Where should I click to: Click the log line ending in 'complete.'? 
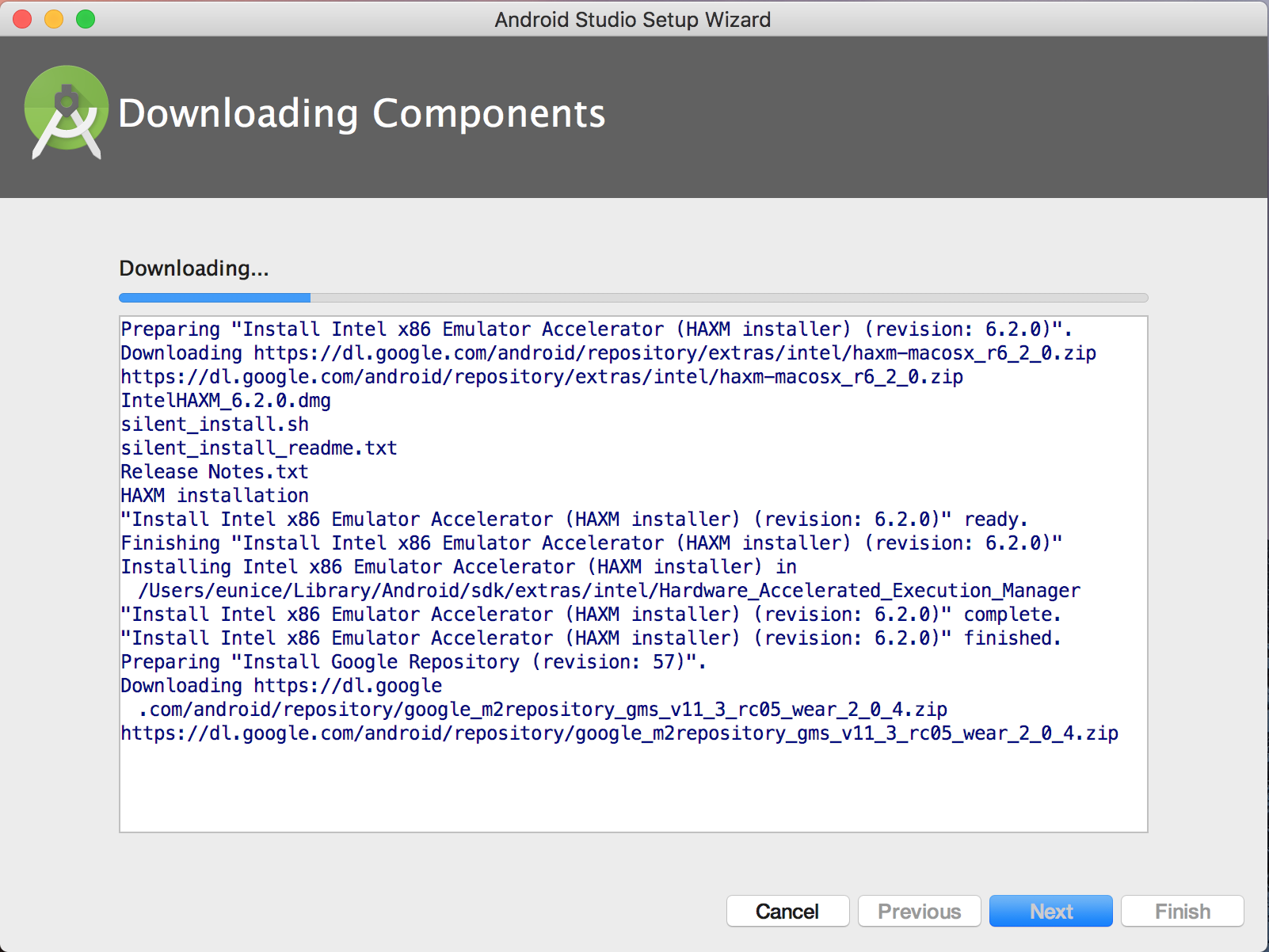pyautogui.click(x=590, y=615)
